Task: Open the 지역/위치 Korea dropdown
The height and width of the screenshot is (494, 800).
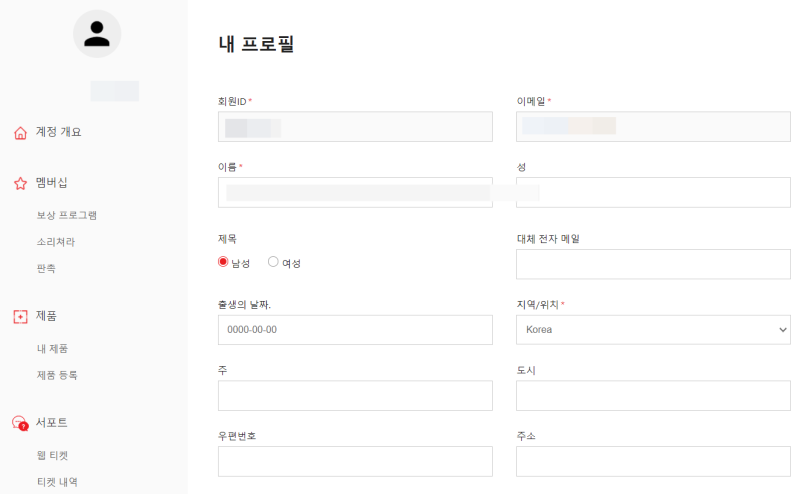Action: tap(653, 330)
